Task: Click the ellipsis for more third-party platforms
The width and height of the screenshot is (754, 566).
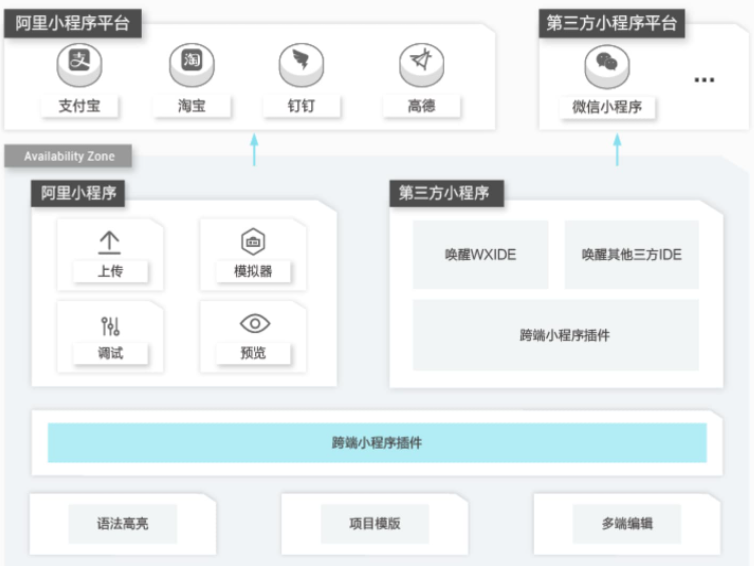Action: tap(704, 80)
